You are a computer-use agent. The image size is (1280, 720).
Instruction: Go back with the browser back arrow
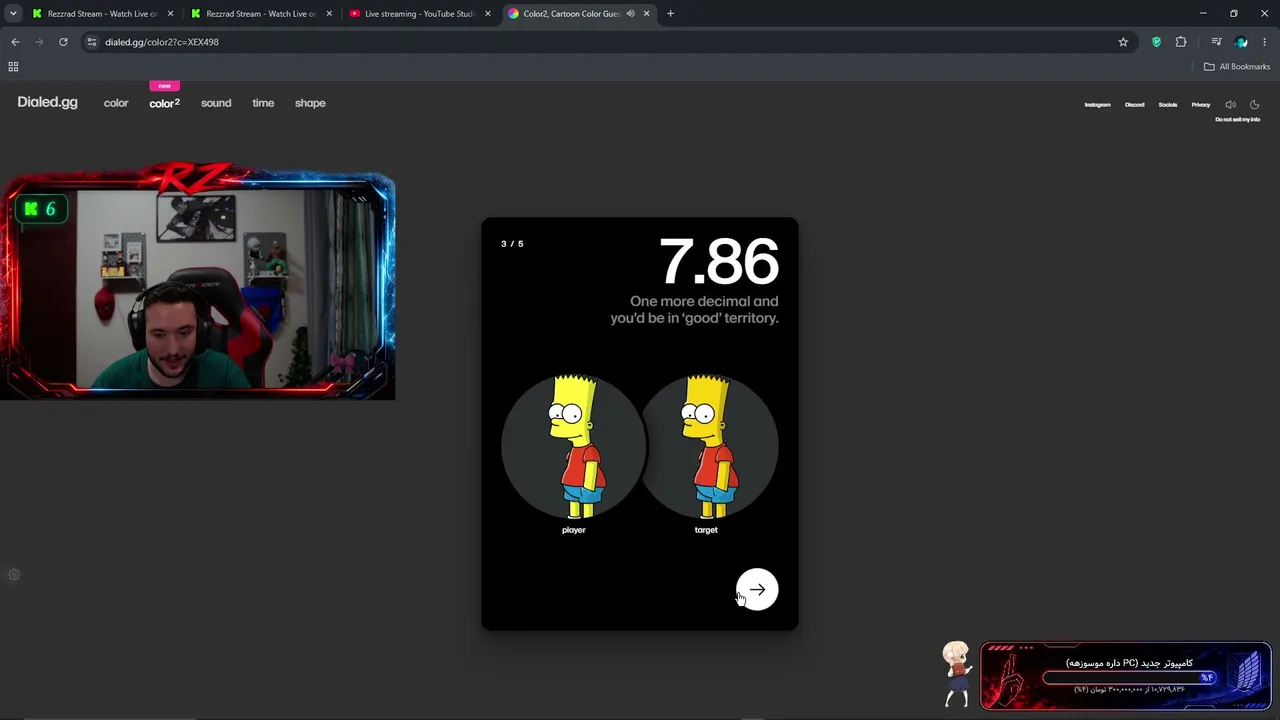[x=15, y=42]
